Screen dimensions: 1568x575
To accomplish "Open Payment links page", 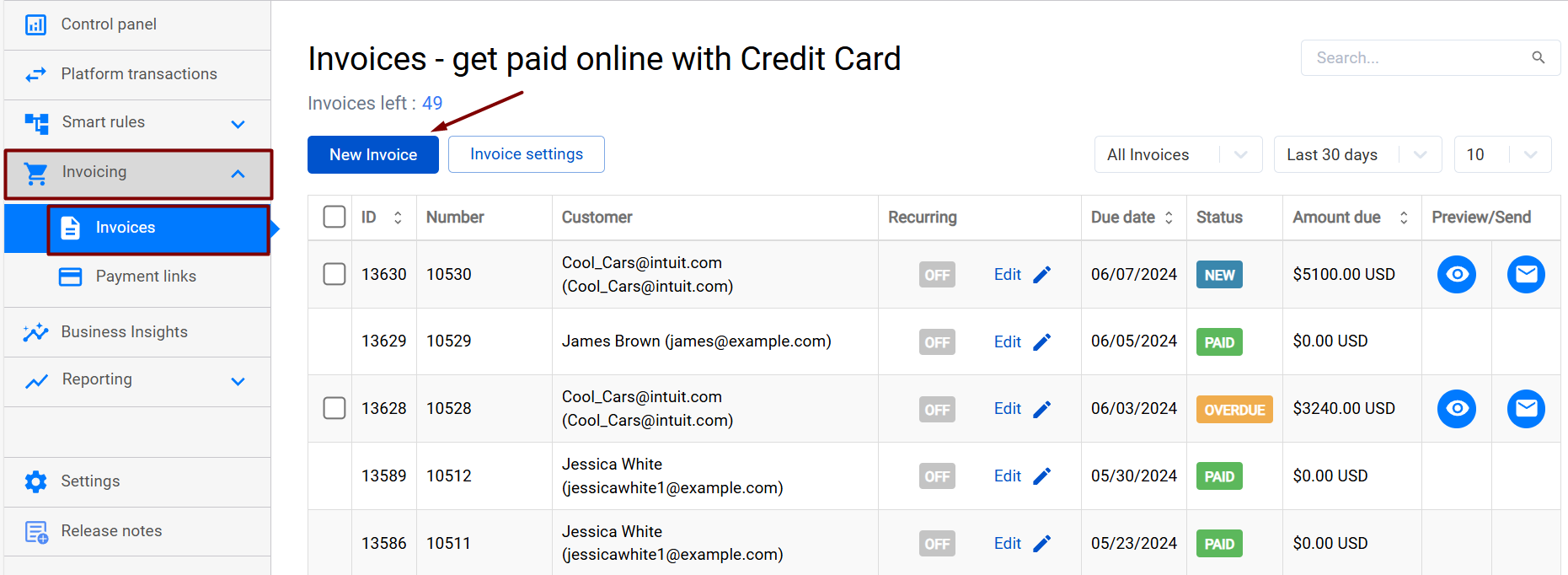I will 137,277.
